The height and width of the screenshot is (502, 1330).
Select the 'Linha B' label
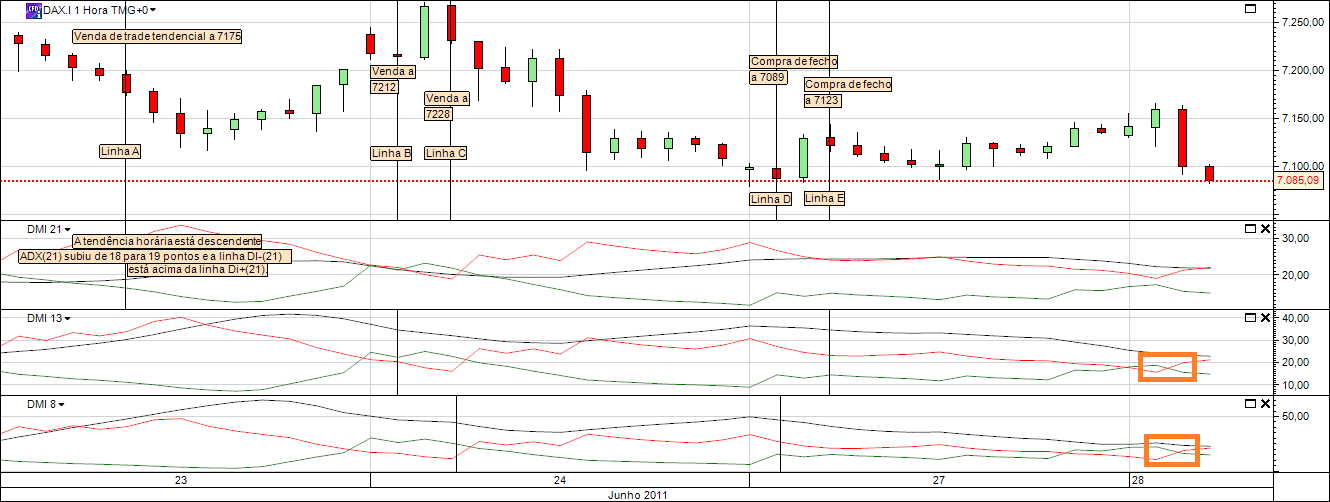click(x=391, y=153)
